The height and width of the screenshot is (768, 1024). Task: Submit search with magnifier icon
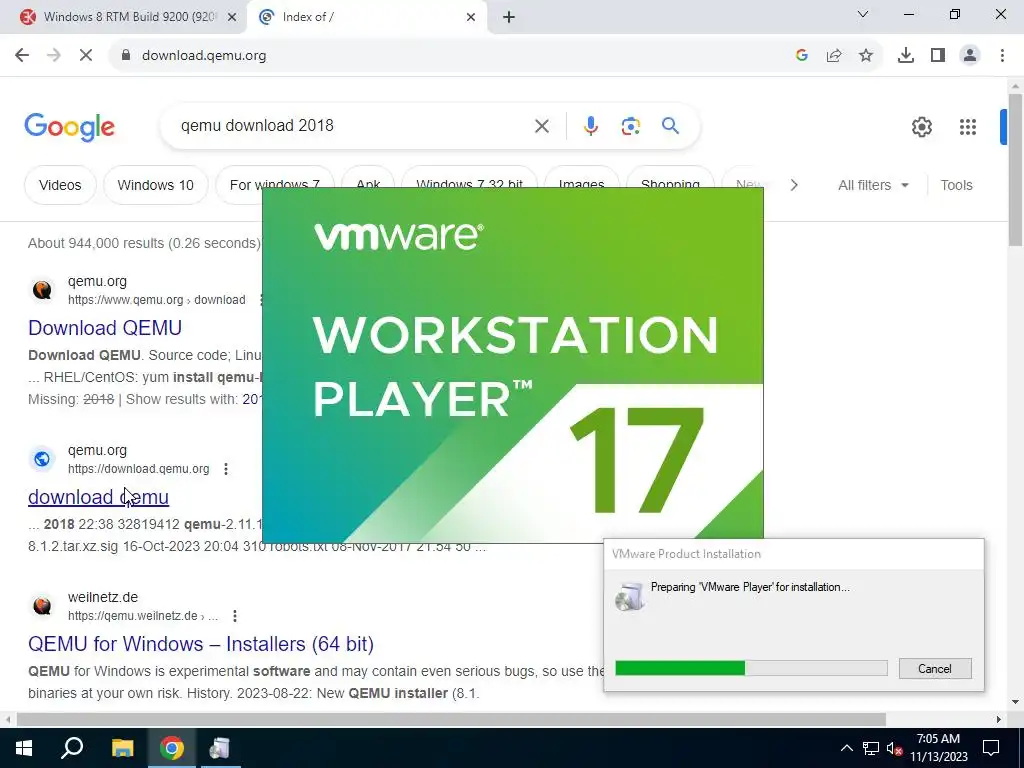tap(670, 125)
